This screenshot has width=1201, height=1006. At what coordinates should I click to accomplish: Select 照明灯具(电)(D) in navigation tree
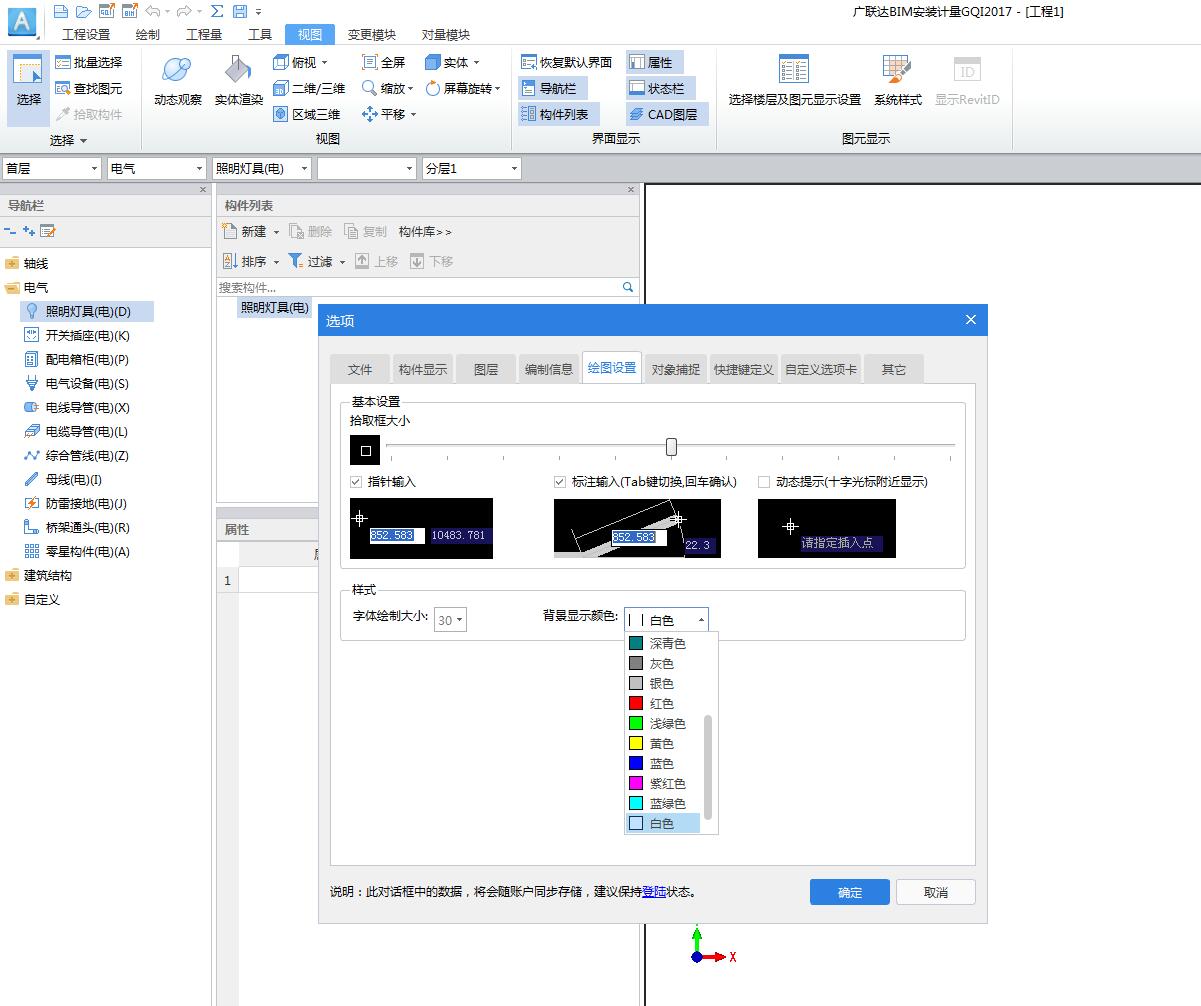[x=87, y=311]
